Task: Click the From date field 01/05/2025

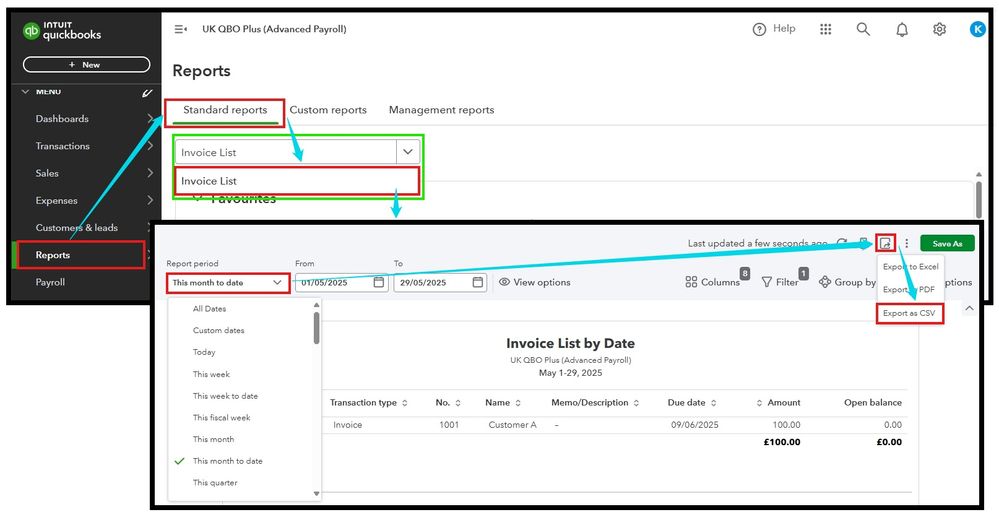Action: (341, 282)
